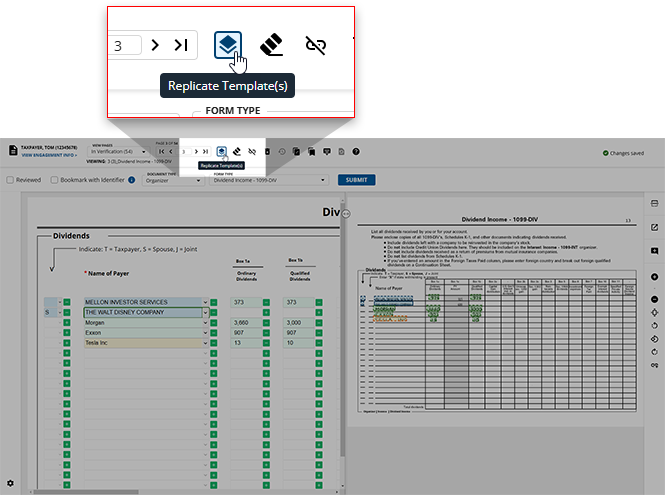Expand the MELLON INVESTOR SERVICES payer dropdown arrow
The width and height of the screenshot is (665, 495).
(205, 302)
